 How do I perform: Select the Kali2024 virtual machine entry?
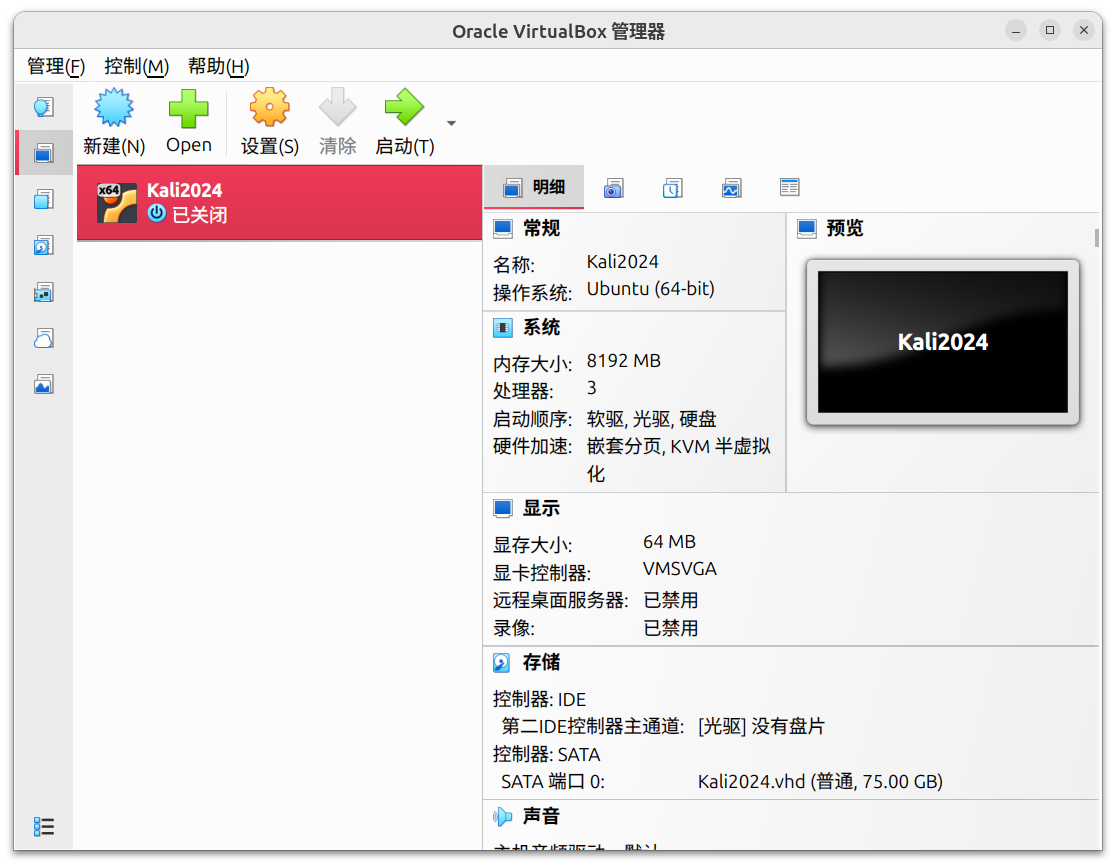280,203
